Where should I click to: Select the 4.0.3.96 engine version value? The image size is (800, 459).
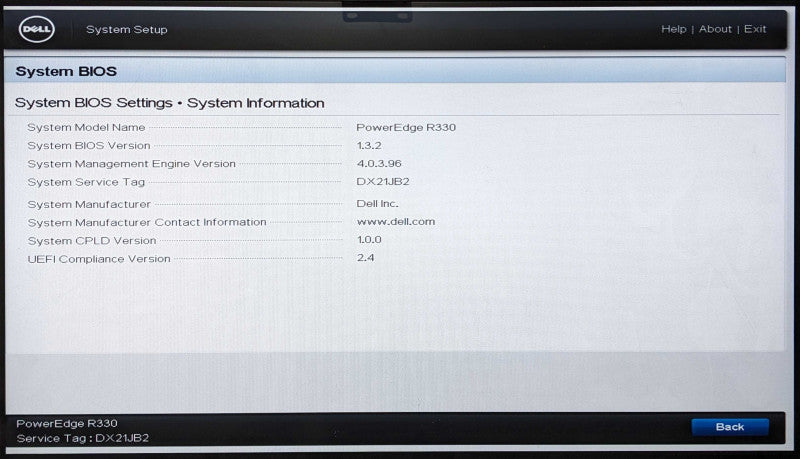(379, 164)
